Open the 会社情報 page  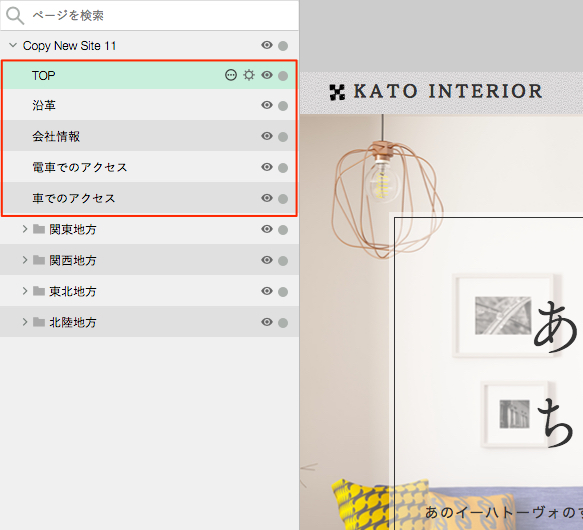[x=149, y=136]
